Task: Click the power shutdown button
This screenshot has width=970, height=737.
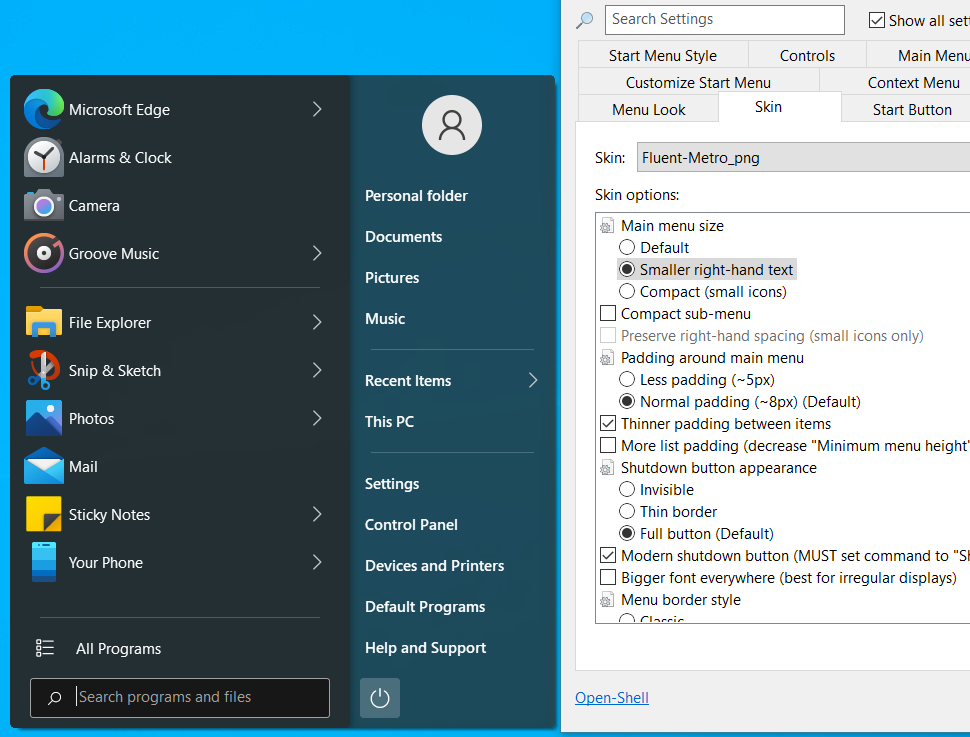Action: [x=380, y=698]
